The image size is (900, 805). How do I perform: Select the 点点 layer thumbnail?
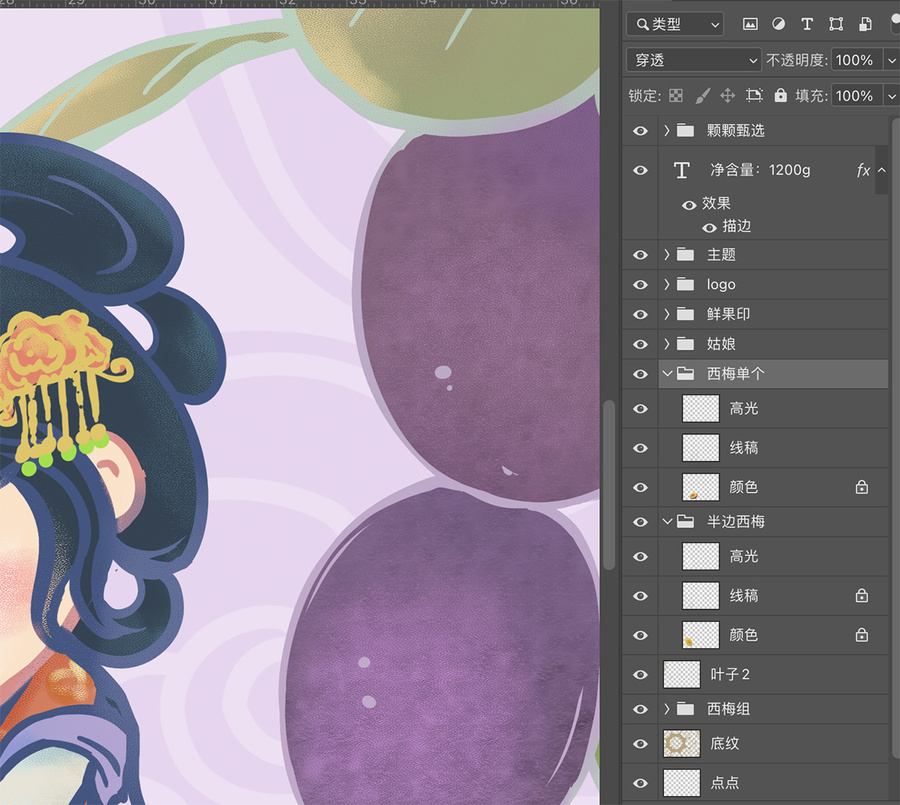pos(682,783)
